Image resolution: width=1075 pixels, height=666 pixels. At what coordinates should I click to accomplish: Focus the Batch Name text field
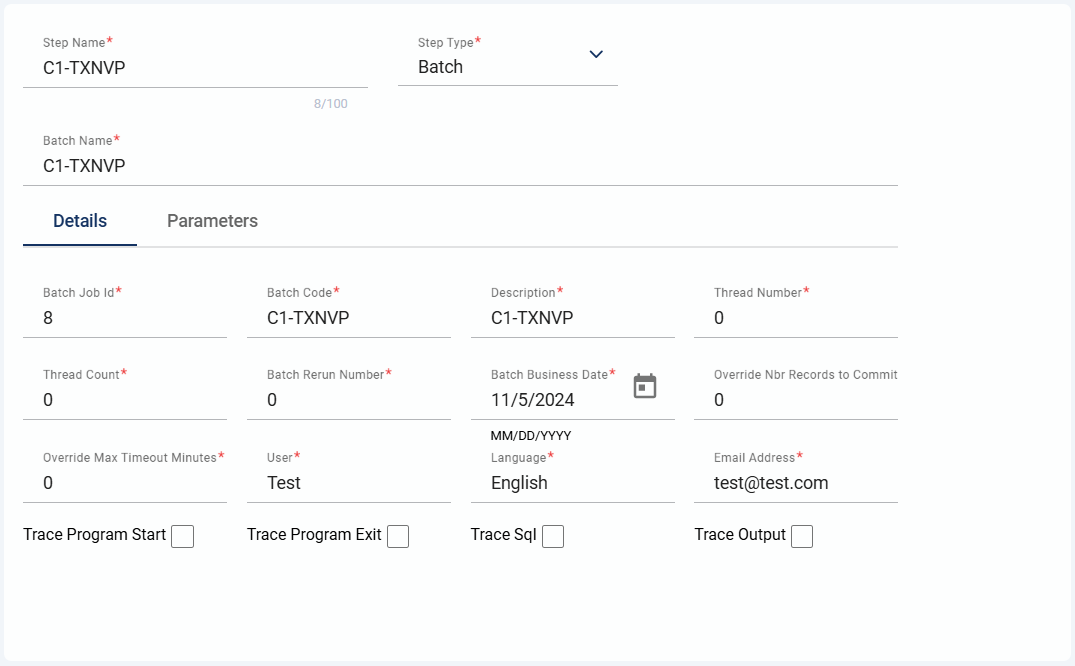pyautogui.click(x=460, y=166)
